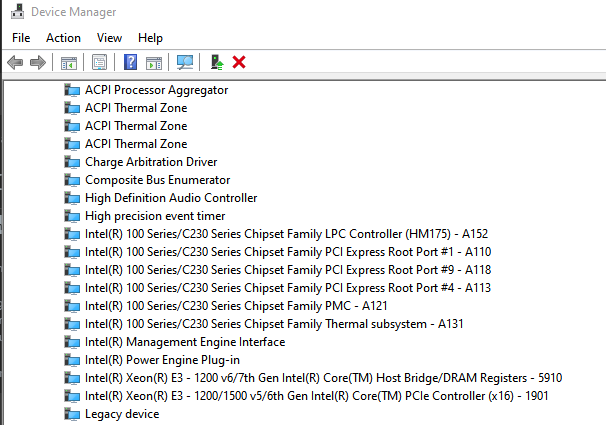Select High Definition Audio Controller

pos(171,198)
